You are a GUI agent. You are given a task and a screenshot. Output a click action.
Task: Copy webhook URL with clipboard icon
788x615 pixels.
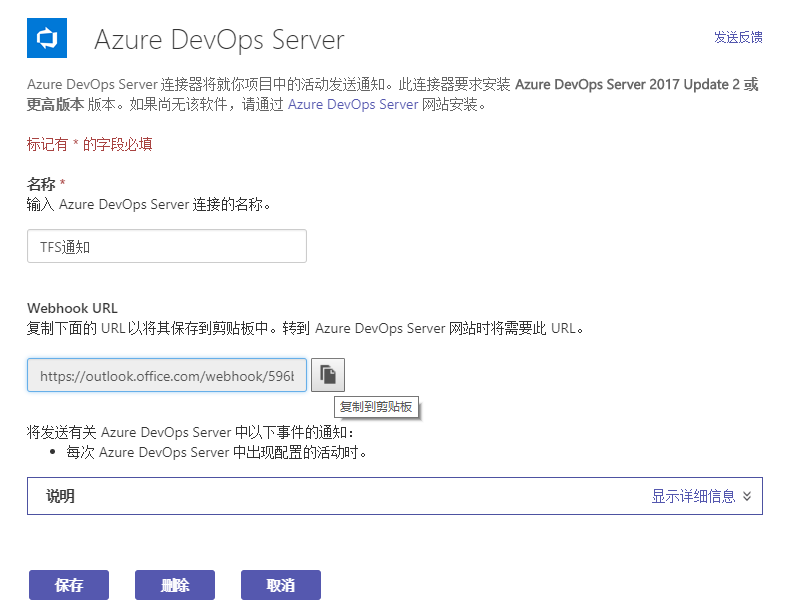[328, 375]
